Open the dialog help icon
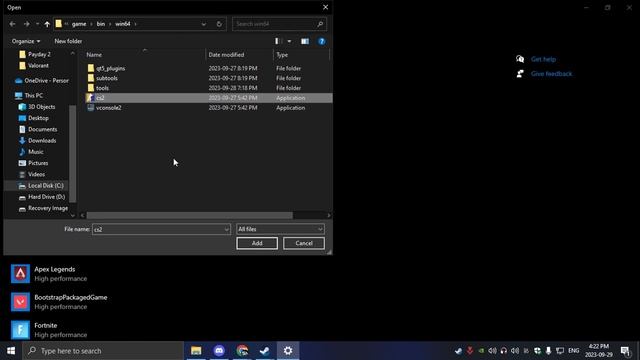Screen dimensions: 640x360 (x=322, y=41)
